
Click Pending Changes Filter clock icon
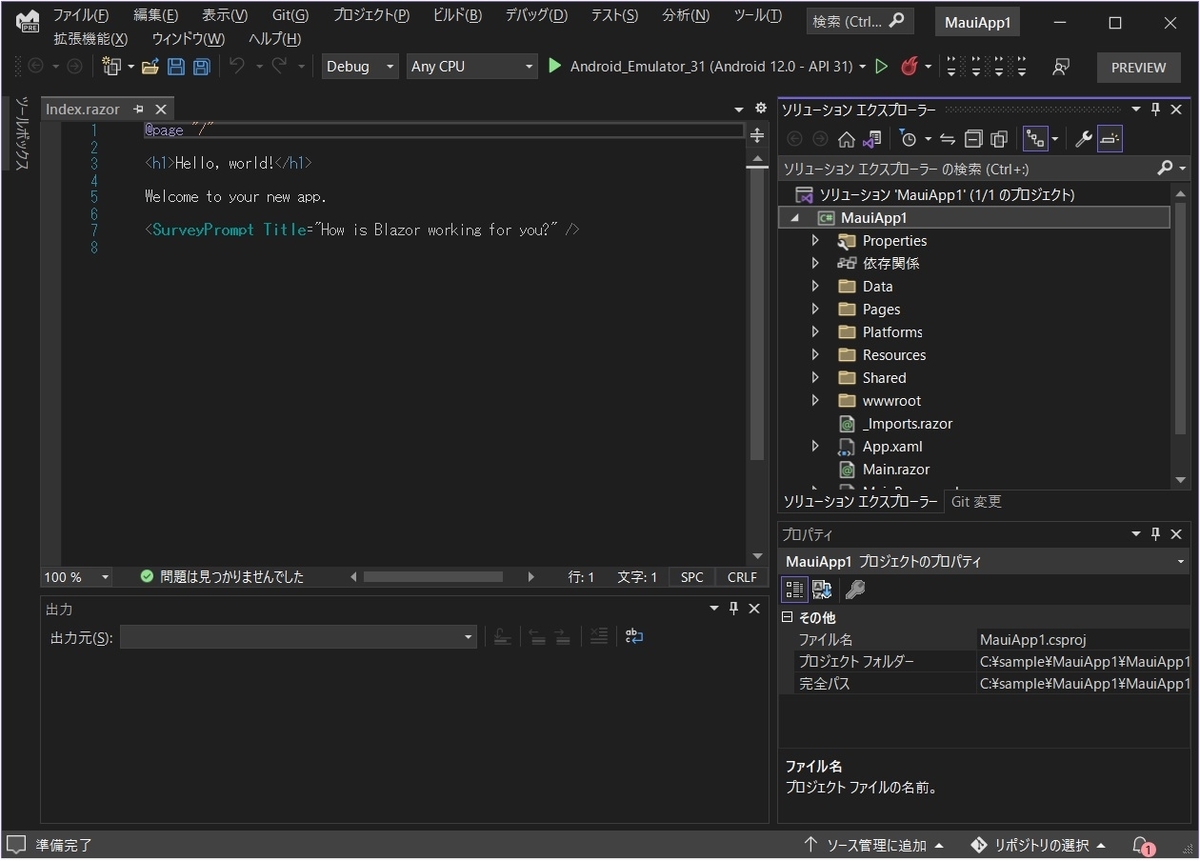point(908,139)
